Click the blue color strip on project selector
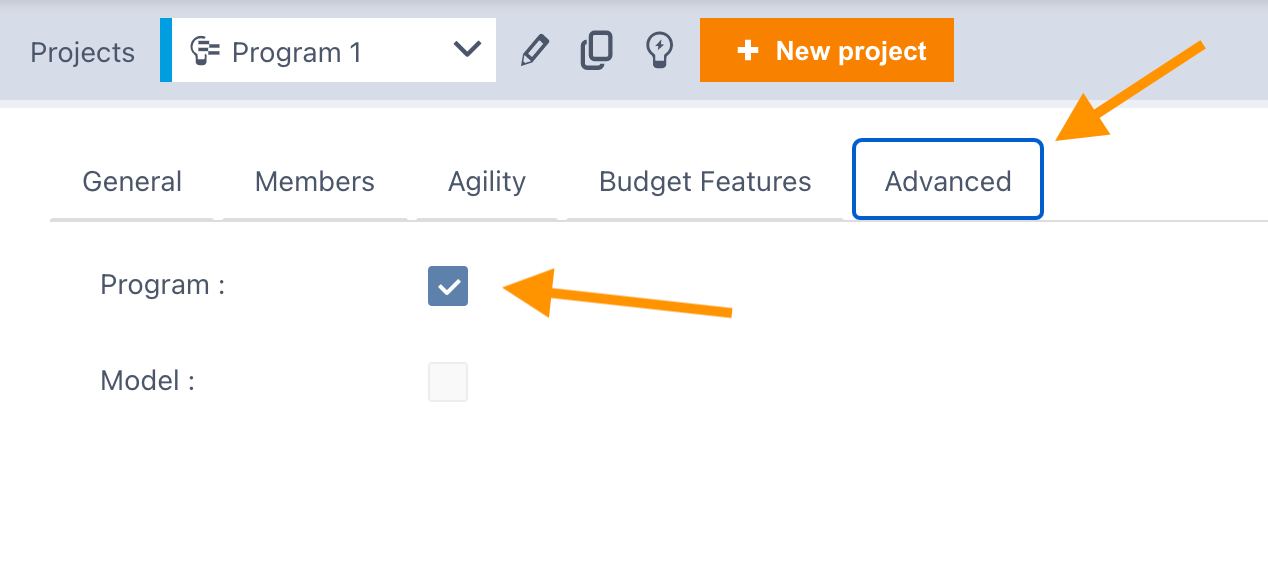 pos(166,50)
